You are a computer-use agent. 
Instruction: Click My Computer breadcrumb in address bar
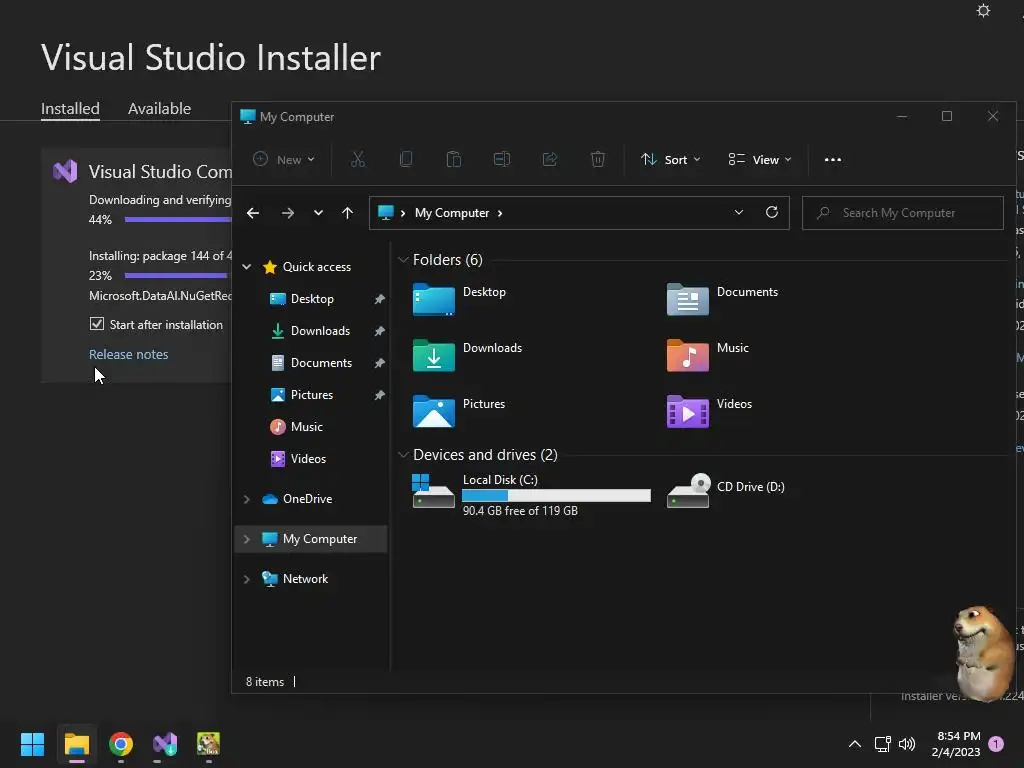[452, 213]
